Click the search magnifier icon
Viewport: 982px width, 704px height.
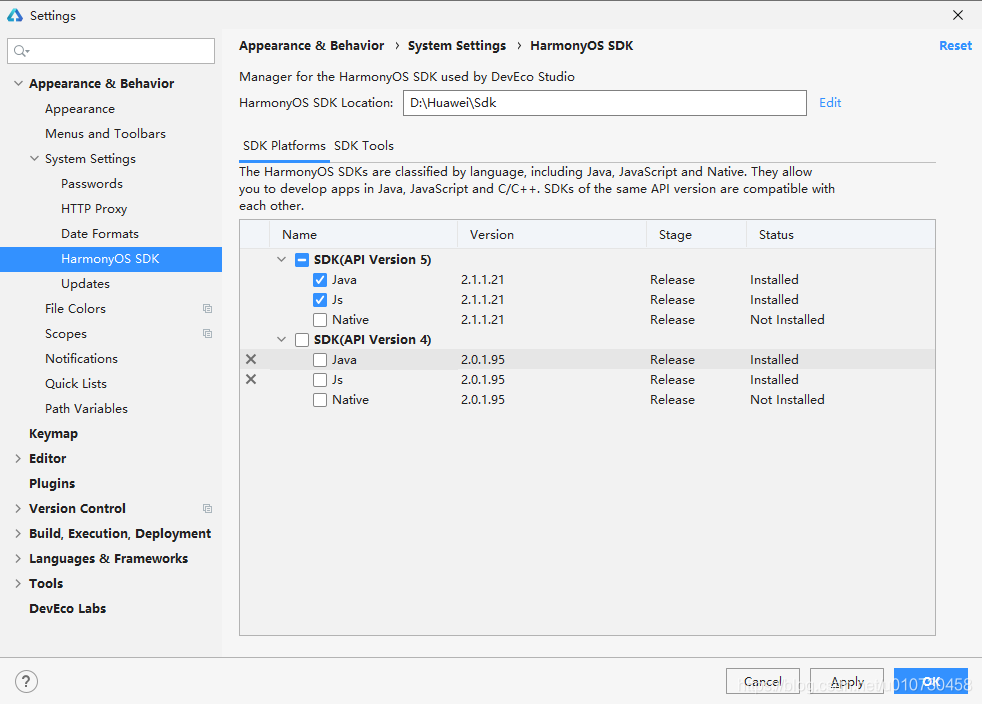pyautogui.click(x=21, y=51)
